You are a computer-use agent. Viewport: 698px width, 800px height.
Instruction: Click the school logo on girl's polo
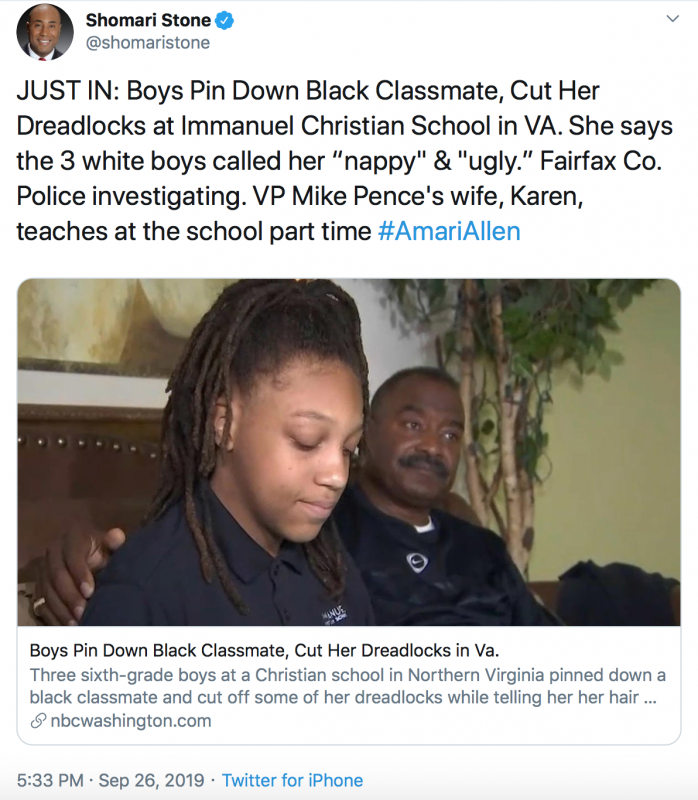tap(335, 613)
